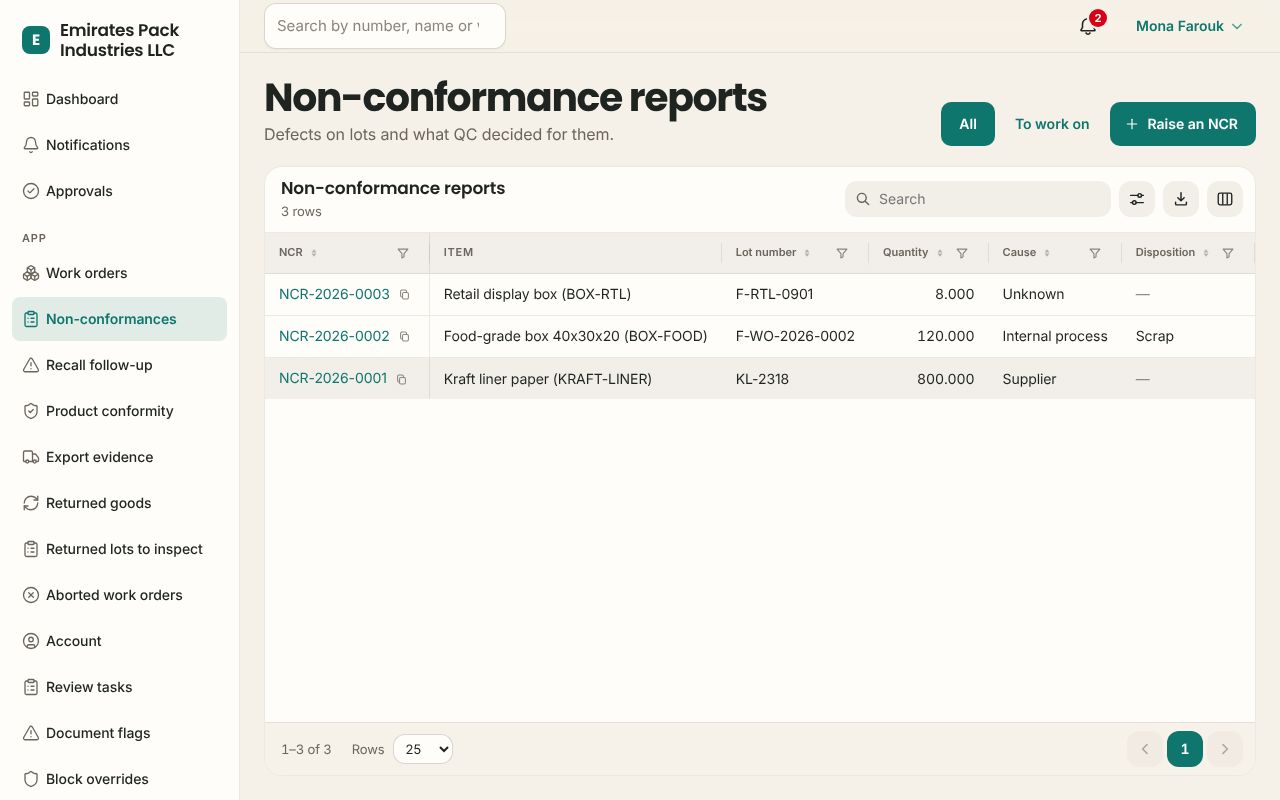
Task: Sort by Lot number column
Action: tap(773, 253)
